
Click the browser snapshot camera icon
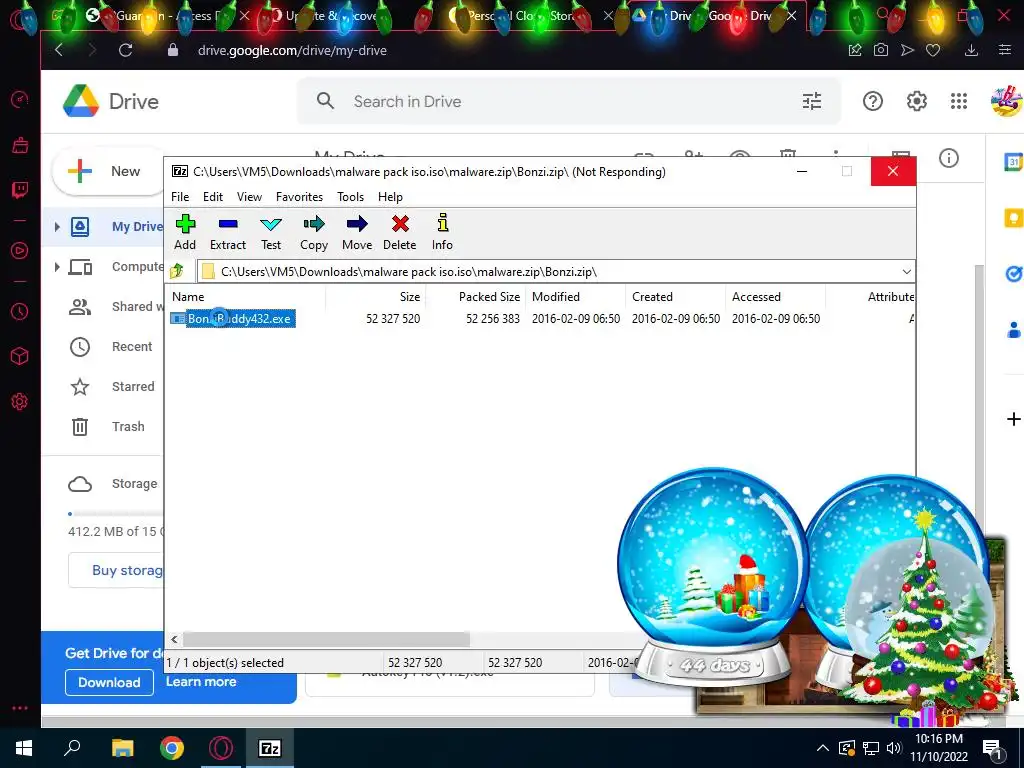880,50
